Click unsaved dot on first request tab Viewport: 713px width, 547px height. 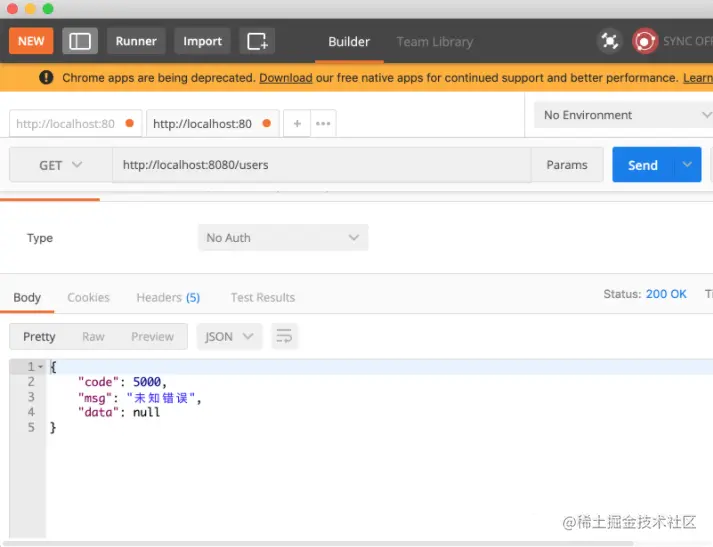click(130, 123)
